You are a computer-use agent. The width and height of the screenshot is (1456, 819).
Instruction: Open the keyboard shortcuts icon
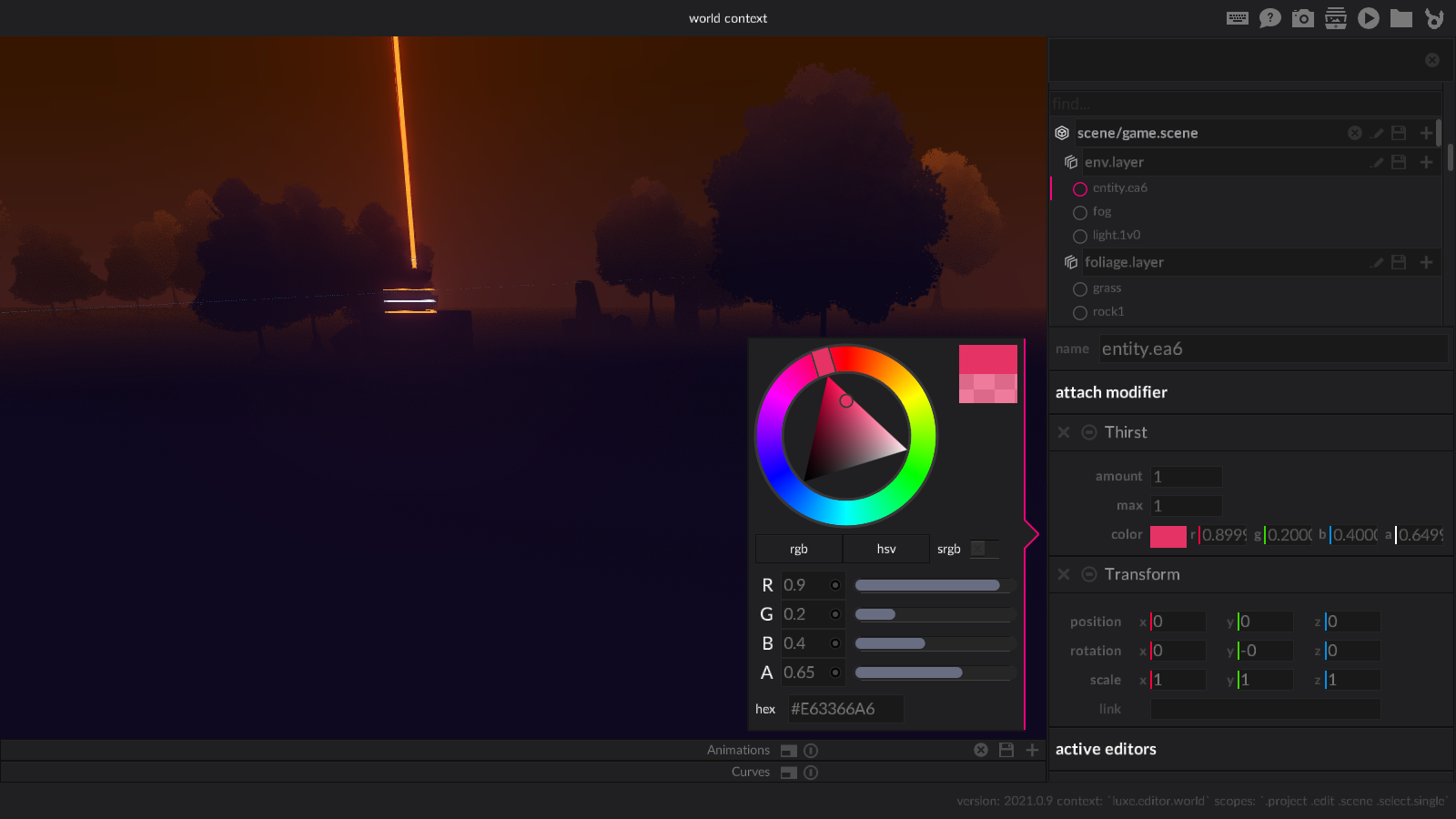click(x=1238, y=18)
